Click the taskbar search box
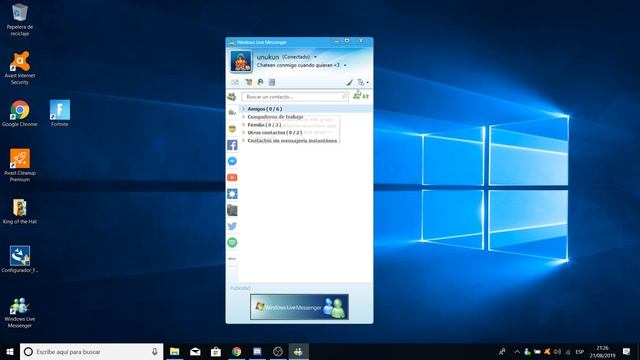The image size is (640, 360). click(91, 351)
